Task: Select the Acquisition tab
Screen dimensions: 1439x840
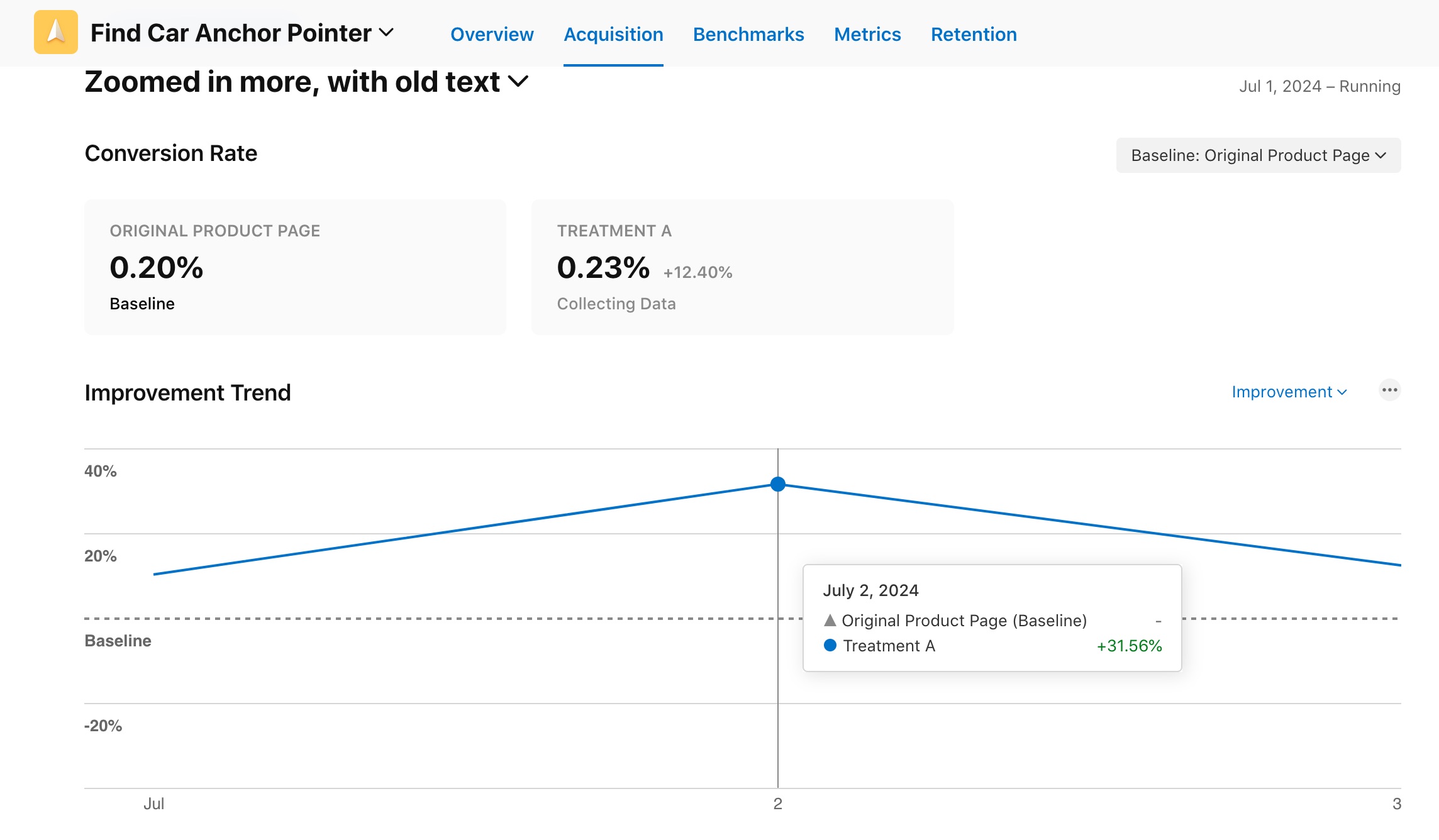Action: pos(613,34)
